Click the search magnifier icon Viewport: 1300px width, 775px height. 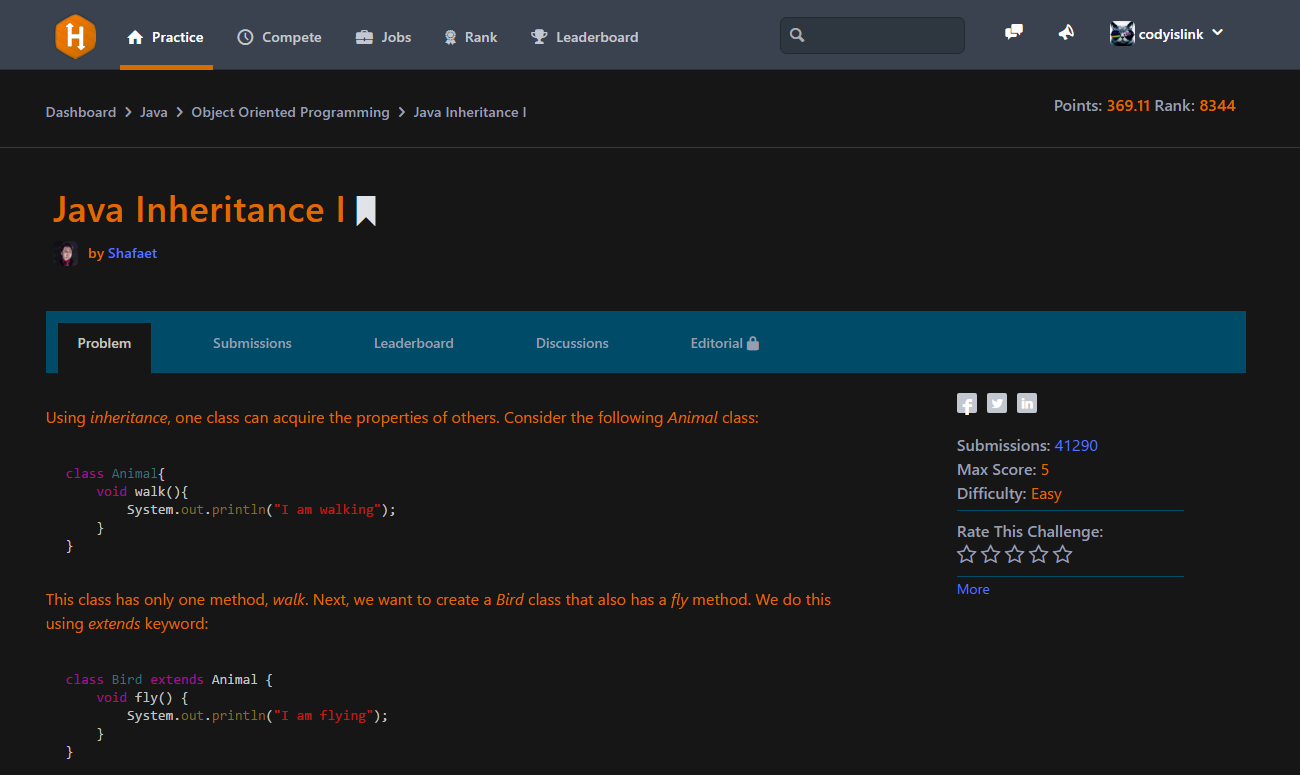pyautogui.click(x=797, y=35)
